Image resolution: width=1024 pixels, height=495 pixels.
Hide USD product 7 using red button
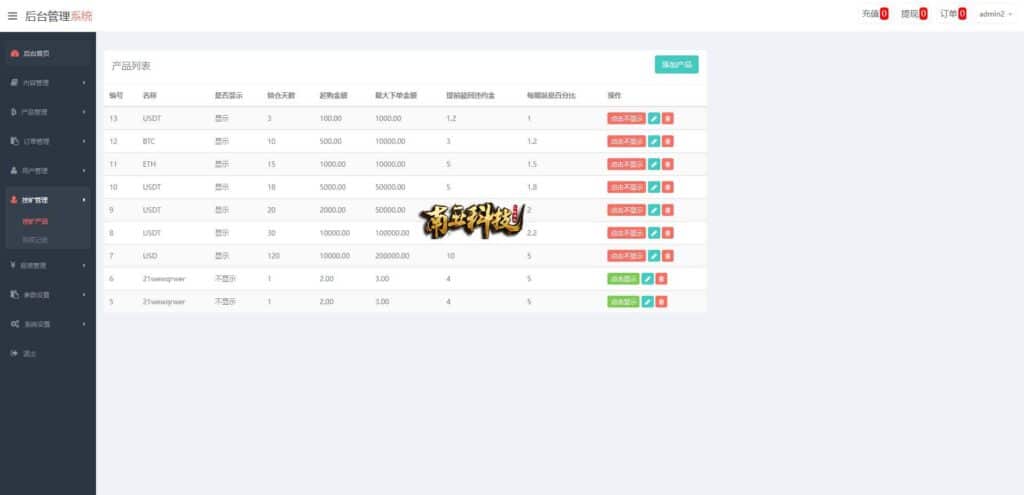pos(626,255)
